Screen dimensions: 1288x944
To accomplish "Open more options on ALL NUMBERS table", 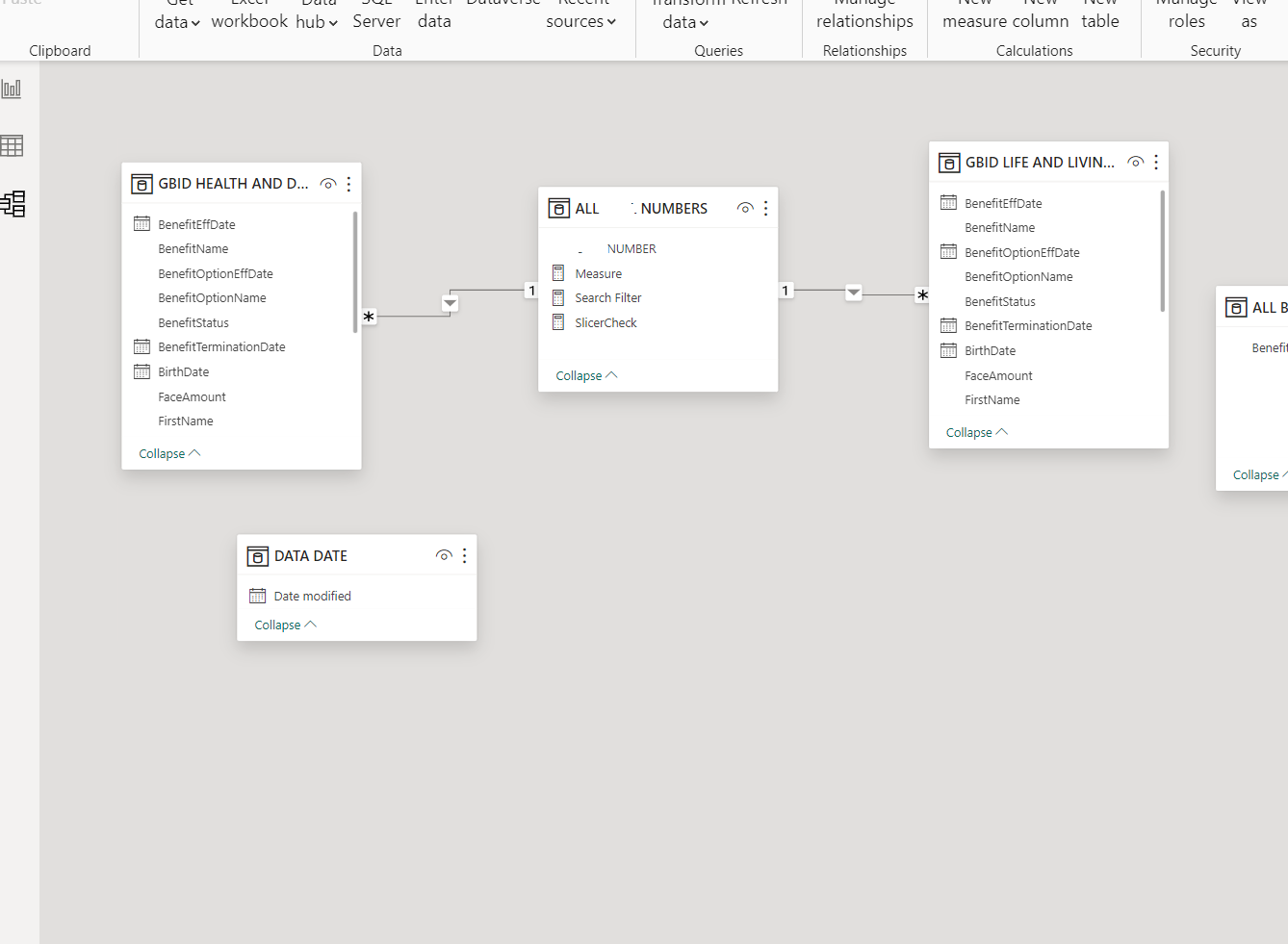I will 765,209.
